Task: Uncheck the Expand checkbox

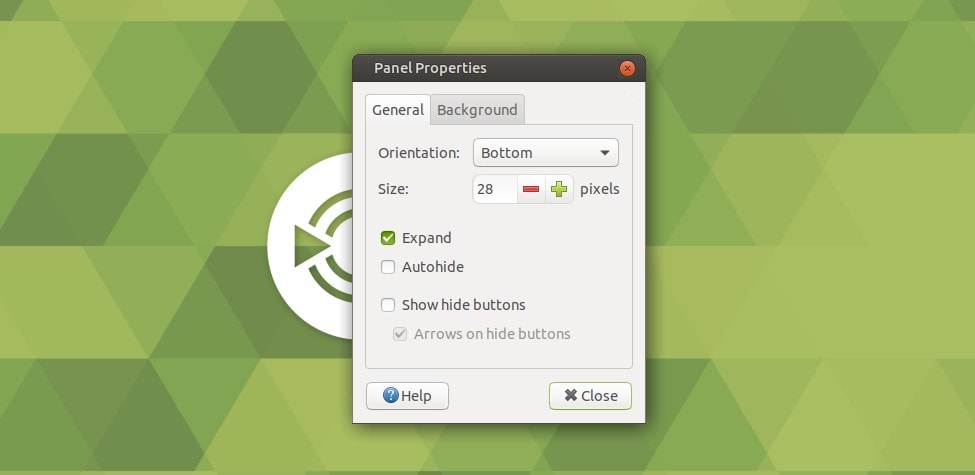Action: pyautogui.click(x=388, y=238)
